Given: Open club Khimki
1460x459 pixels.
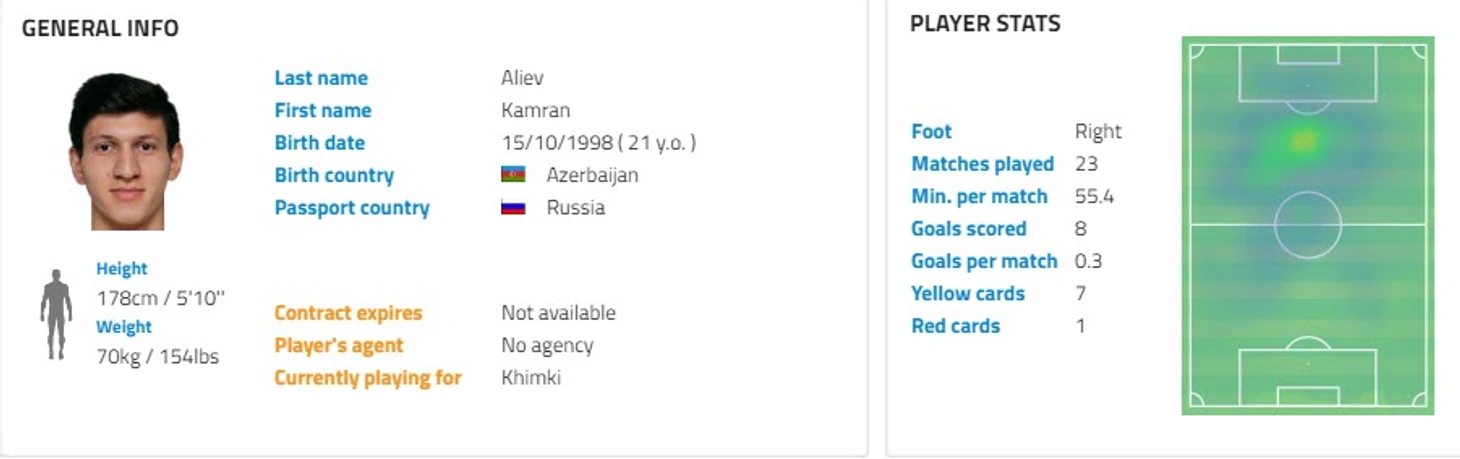Looking at the screenshot, I should [531, 378].
